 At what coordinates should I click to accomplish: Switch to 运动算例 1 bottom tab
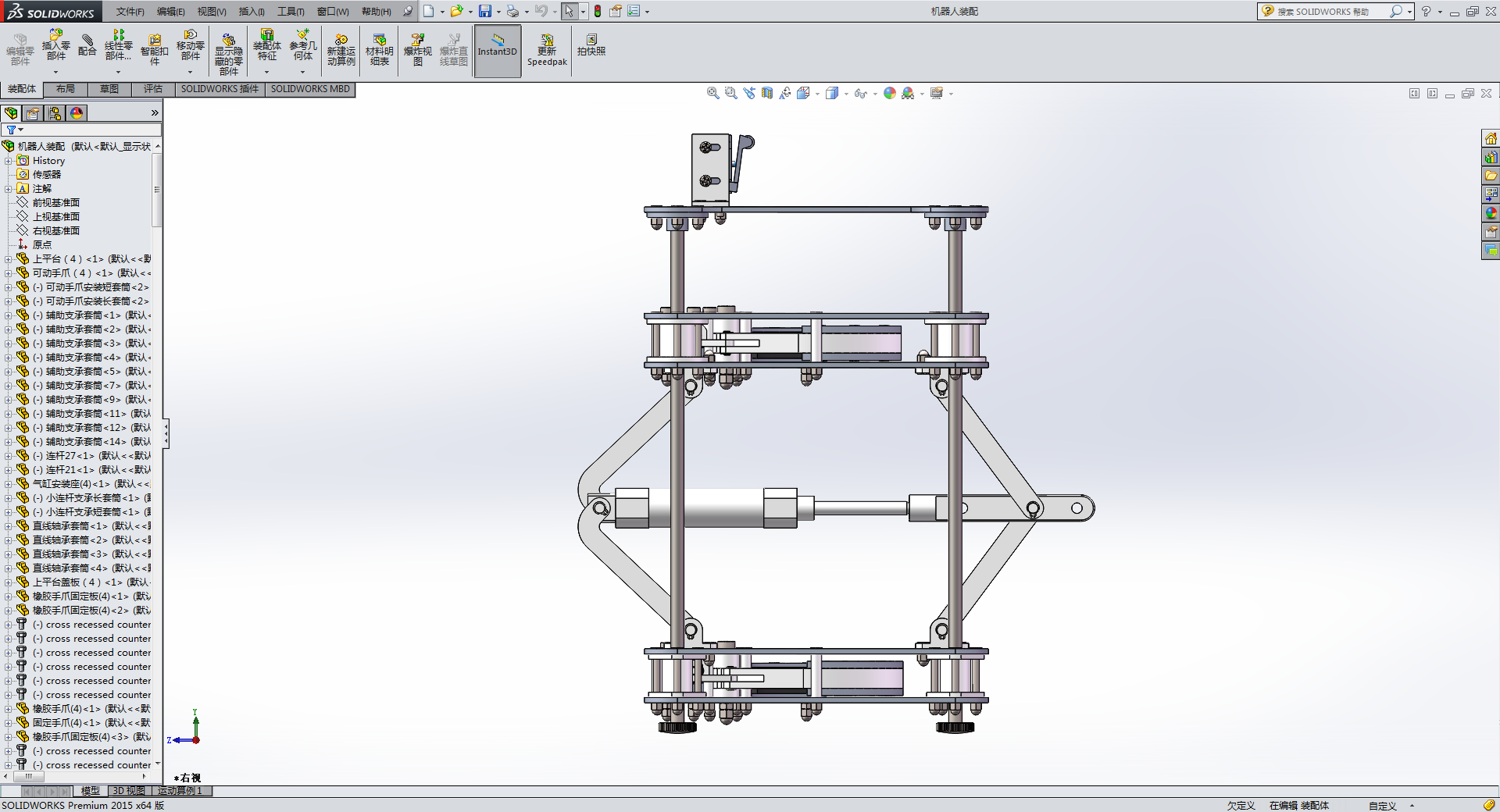pos(180,791)
